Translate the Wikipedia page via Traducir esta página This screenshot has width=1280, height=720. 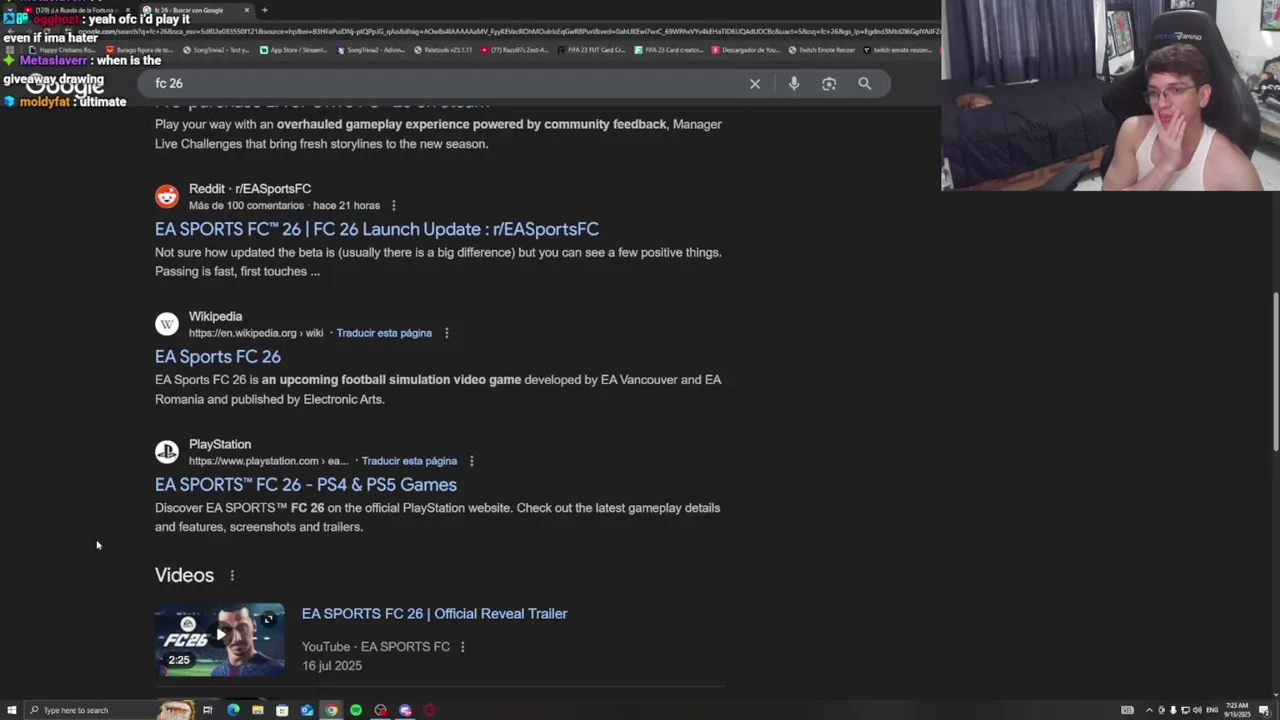[384, 333]
